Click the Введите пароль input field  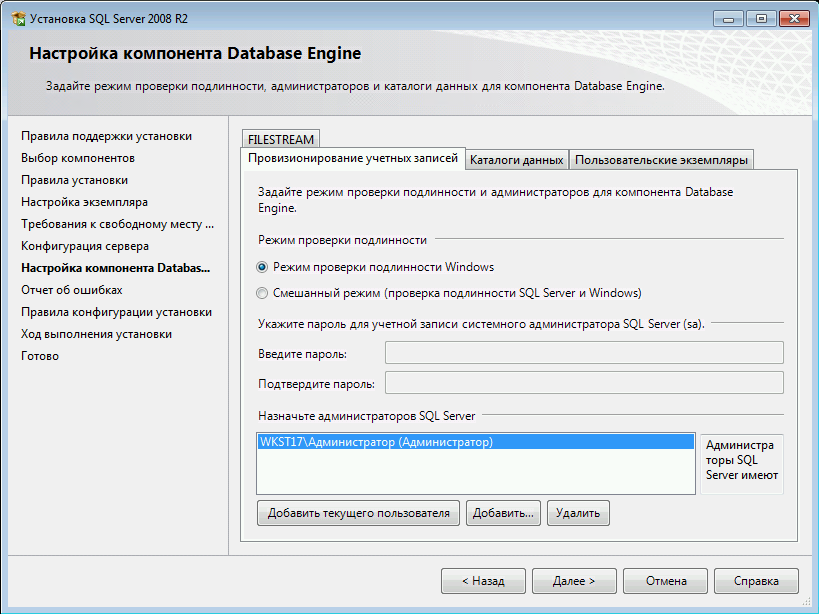[584, 352]
